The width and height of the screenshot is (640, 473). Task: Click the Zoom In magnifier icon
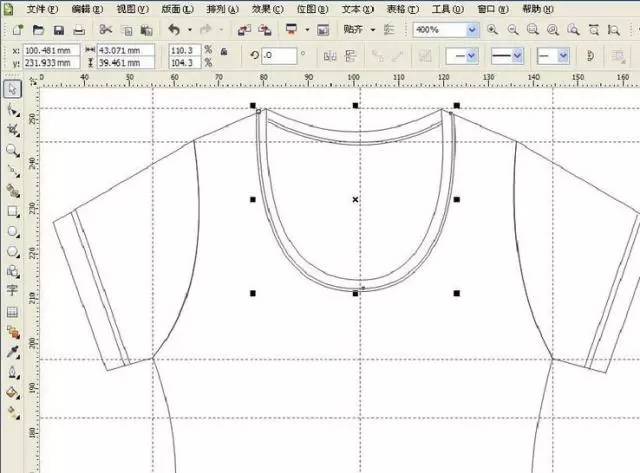pos(492,31)
